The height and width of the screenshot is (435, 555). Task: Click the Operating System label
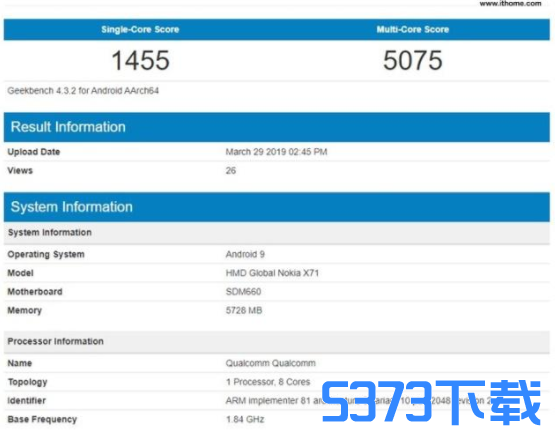[x=46, y=254]
